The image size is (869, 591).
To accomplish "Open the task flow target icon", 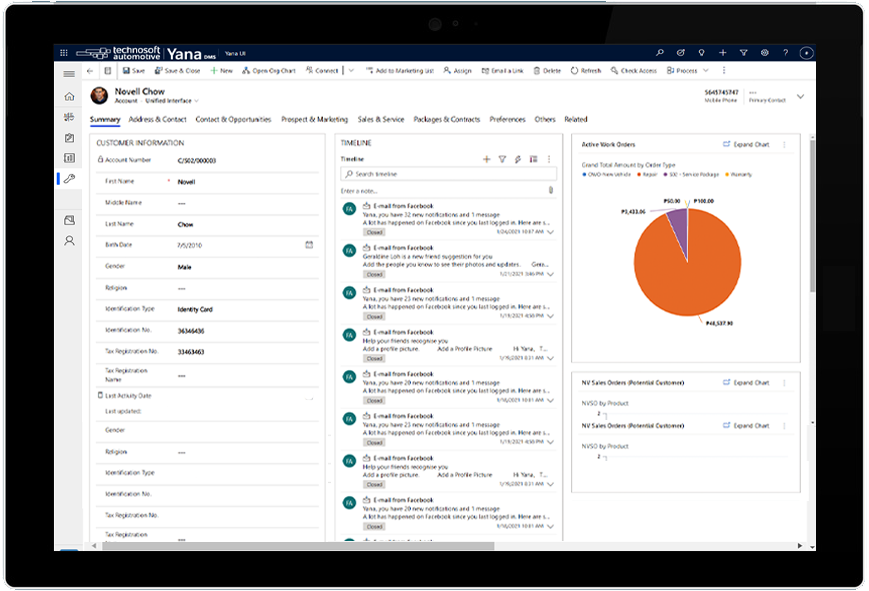I will point(681,53).
